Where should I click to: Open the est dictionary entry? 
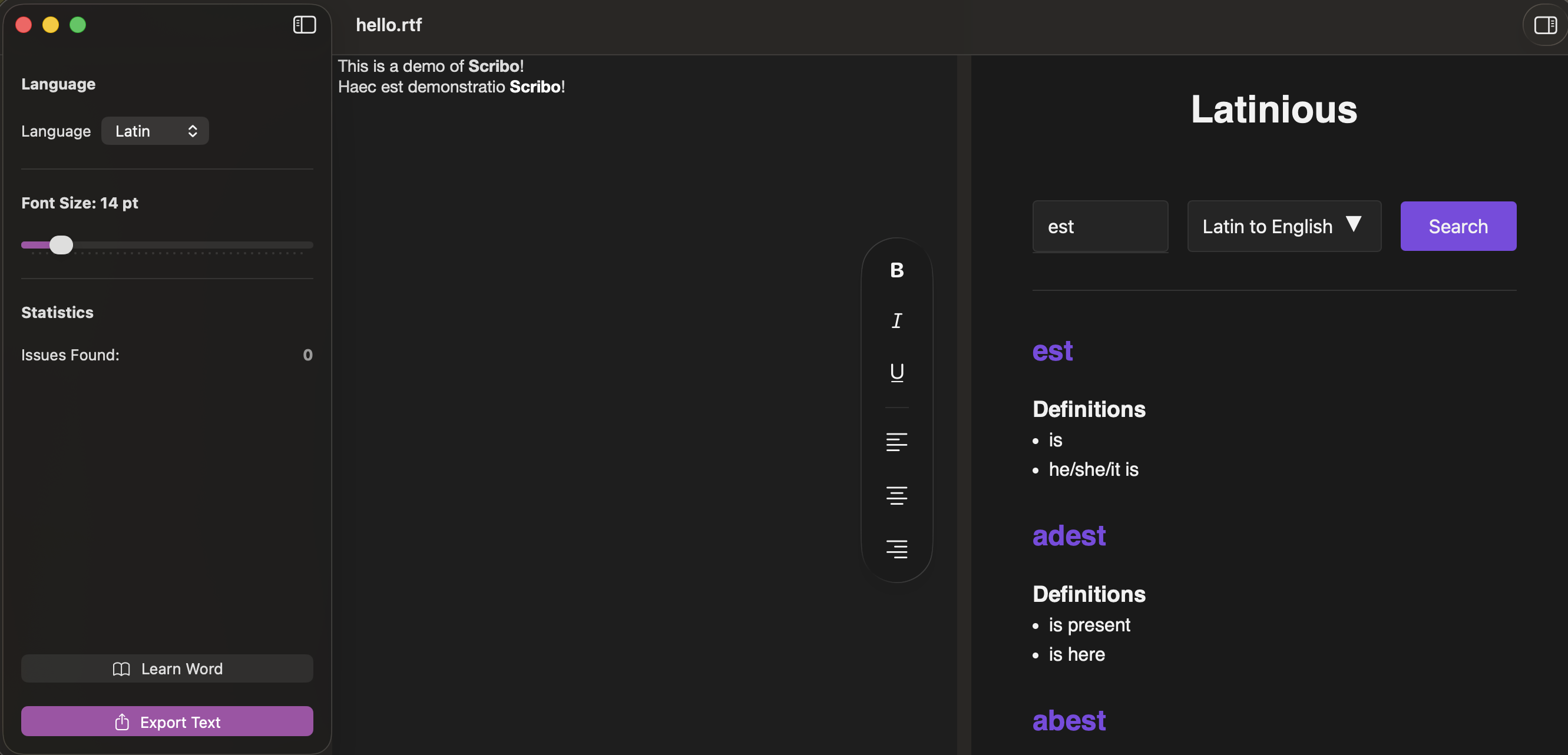[x=1052, y=351]
